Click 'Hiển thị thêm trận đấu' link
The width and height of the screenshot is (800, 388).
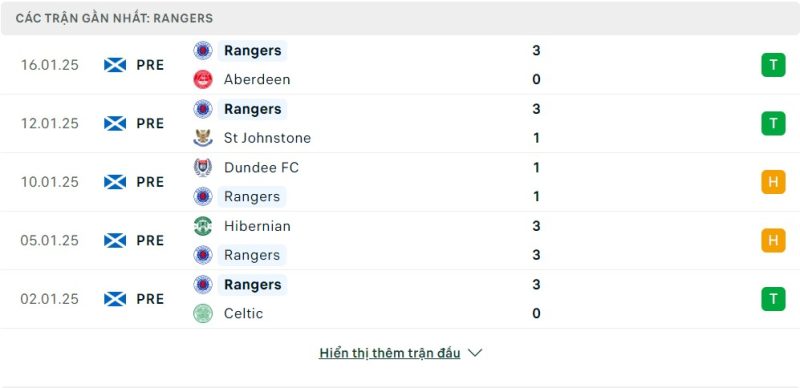click(x=390, y=353)
